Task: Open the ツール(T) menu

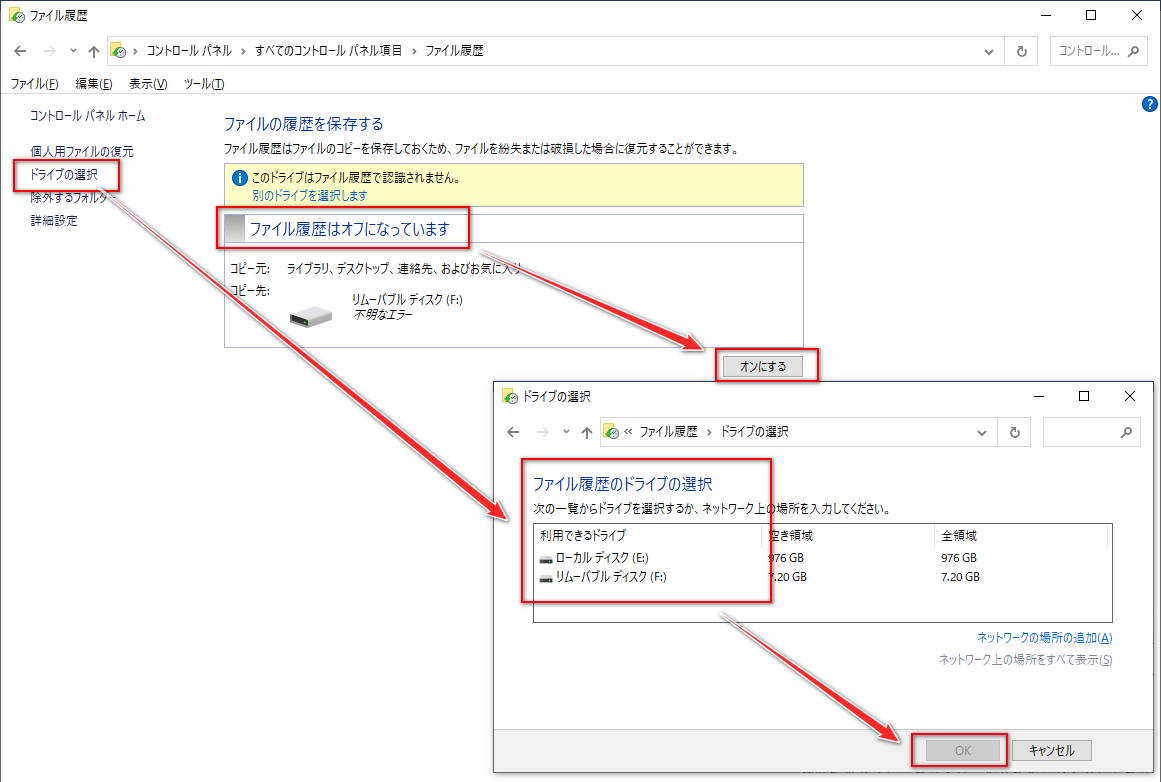Action: [203, 83]
